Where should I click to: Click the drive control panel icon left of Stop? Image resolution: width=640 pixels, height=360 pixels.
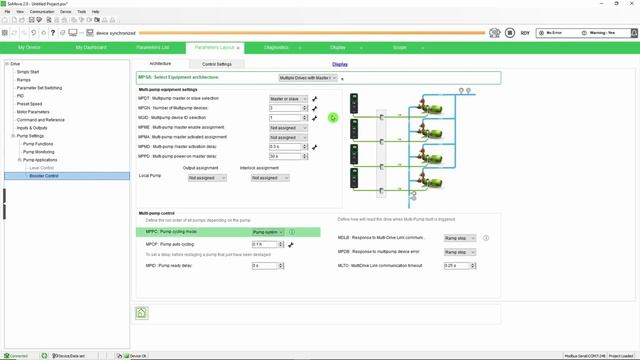[x=495, y=33]
